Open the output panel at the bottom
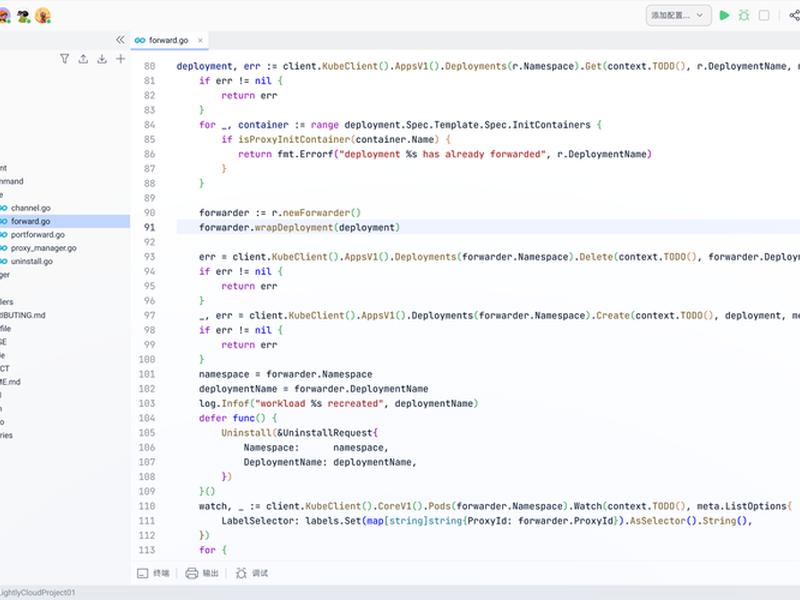 [202, 573]
